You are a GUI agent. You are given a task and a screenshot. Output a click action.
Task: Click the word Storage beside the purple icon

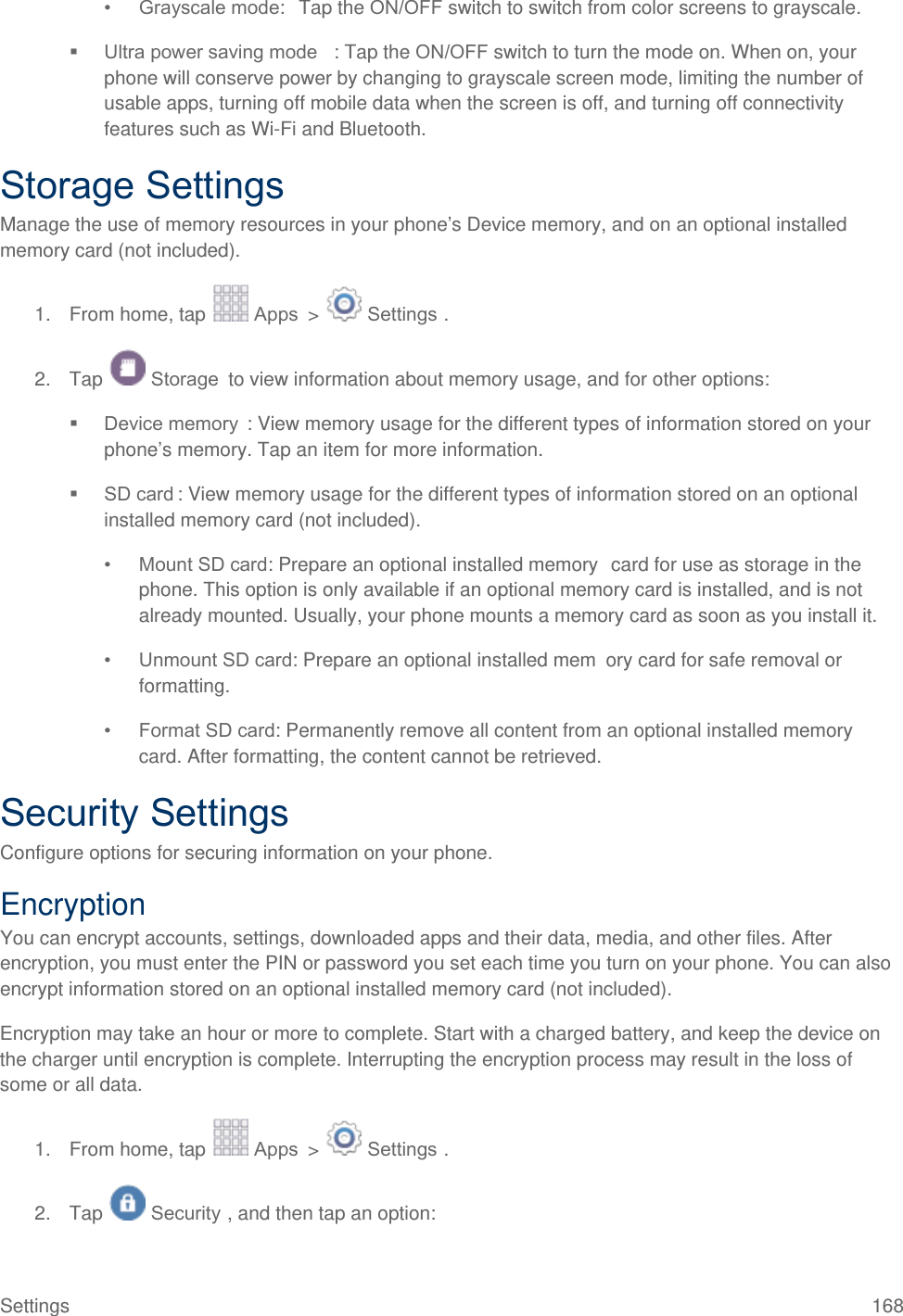pos(184,379)
